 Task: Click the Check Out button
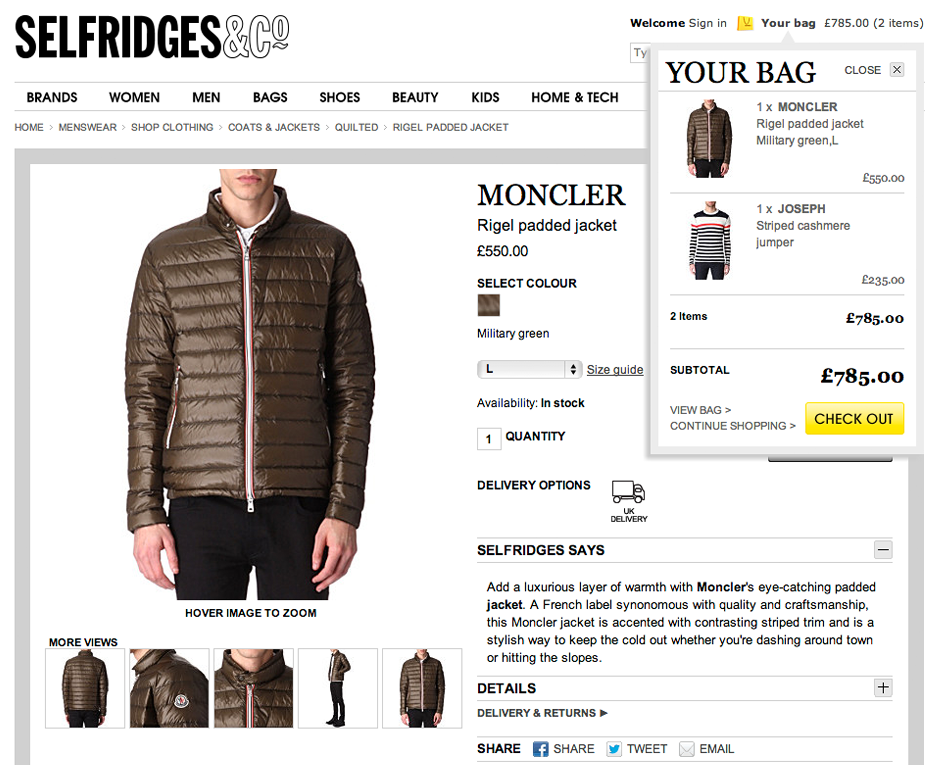[854, 418]
